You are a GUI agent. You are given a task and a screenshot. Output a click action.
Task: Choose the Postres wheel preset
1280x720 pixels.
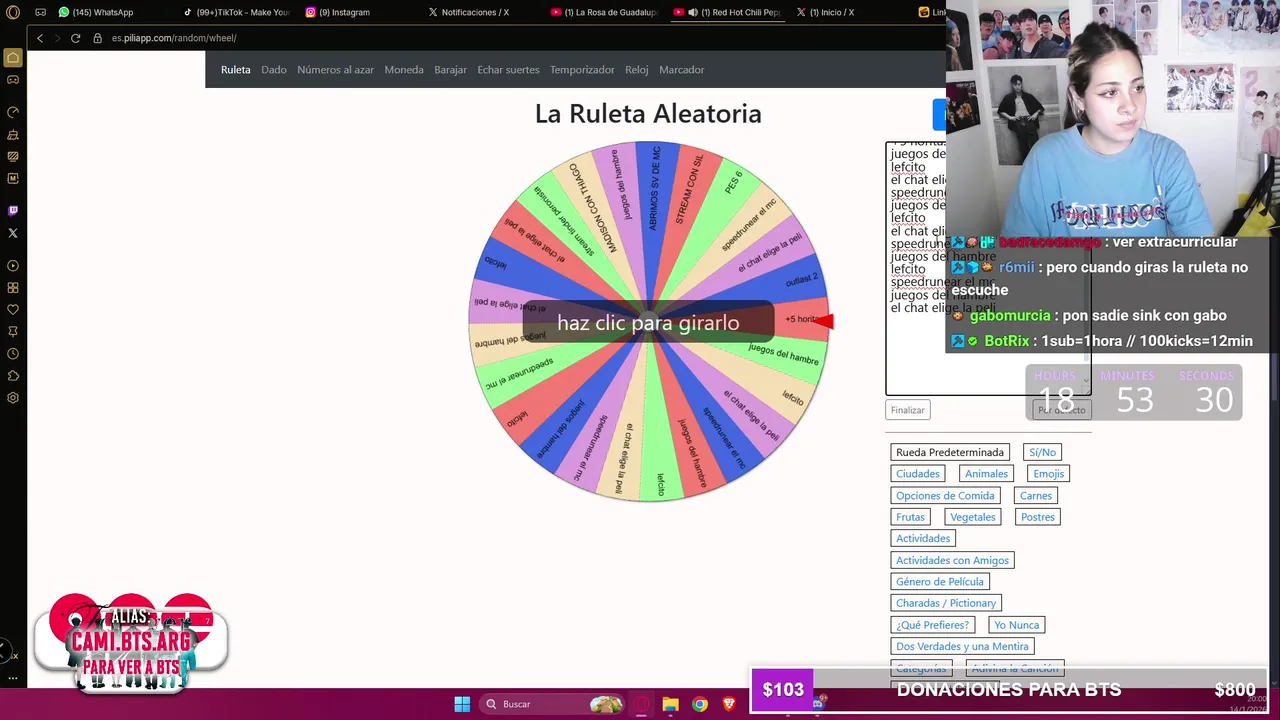pos(1038,517)
